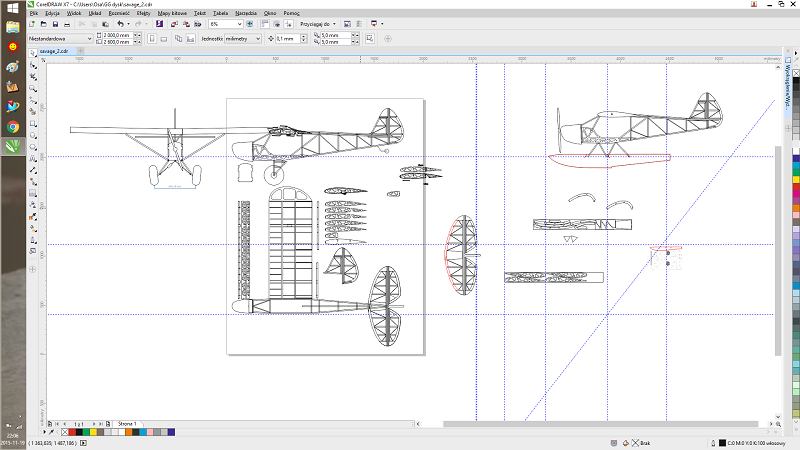Select the Zoom tool in the toolbox
This screenshot has width=800, height=450.
coord(34,88)
